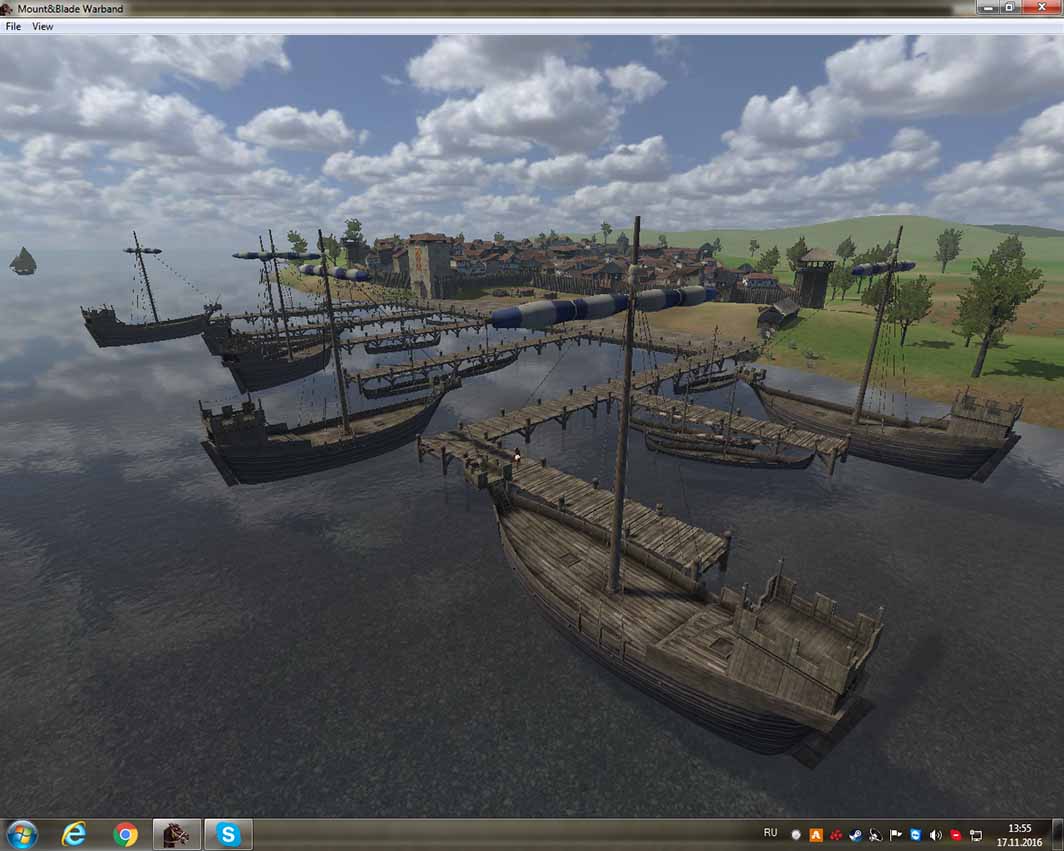Open Google Chrome from the taskbar
The width and height of the screenshot is (1064, 851).
(x=125, y=834)
